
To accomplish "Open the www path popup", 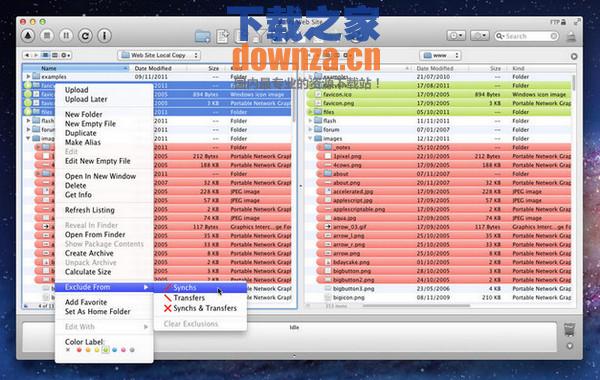I will pyautogui.click(x=440, y=55).
